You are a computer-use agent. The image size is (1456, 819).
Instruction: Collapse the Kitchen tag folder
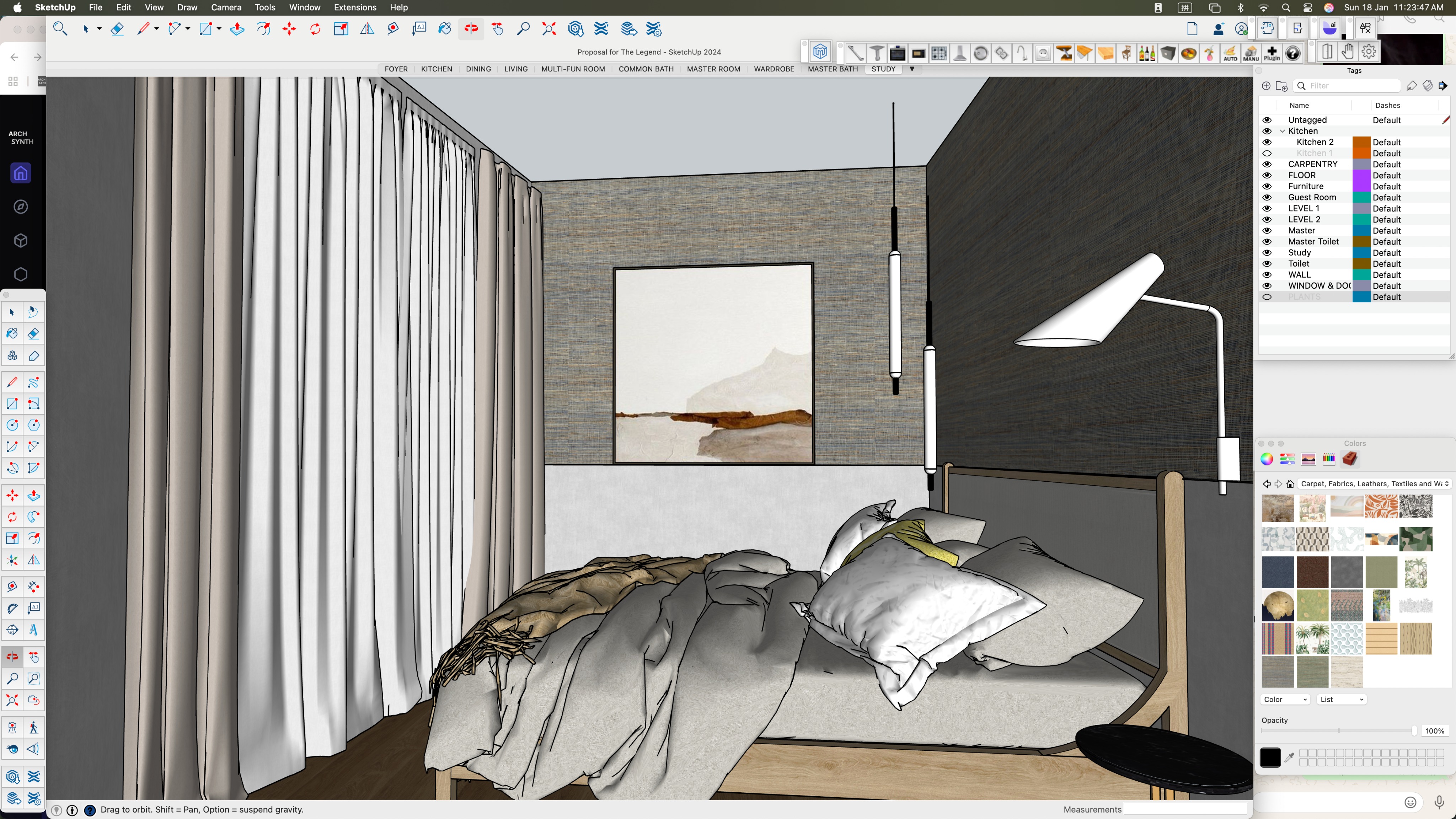(1282, 131)
